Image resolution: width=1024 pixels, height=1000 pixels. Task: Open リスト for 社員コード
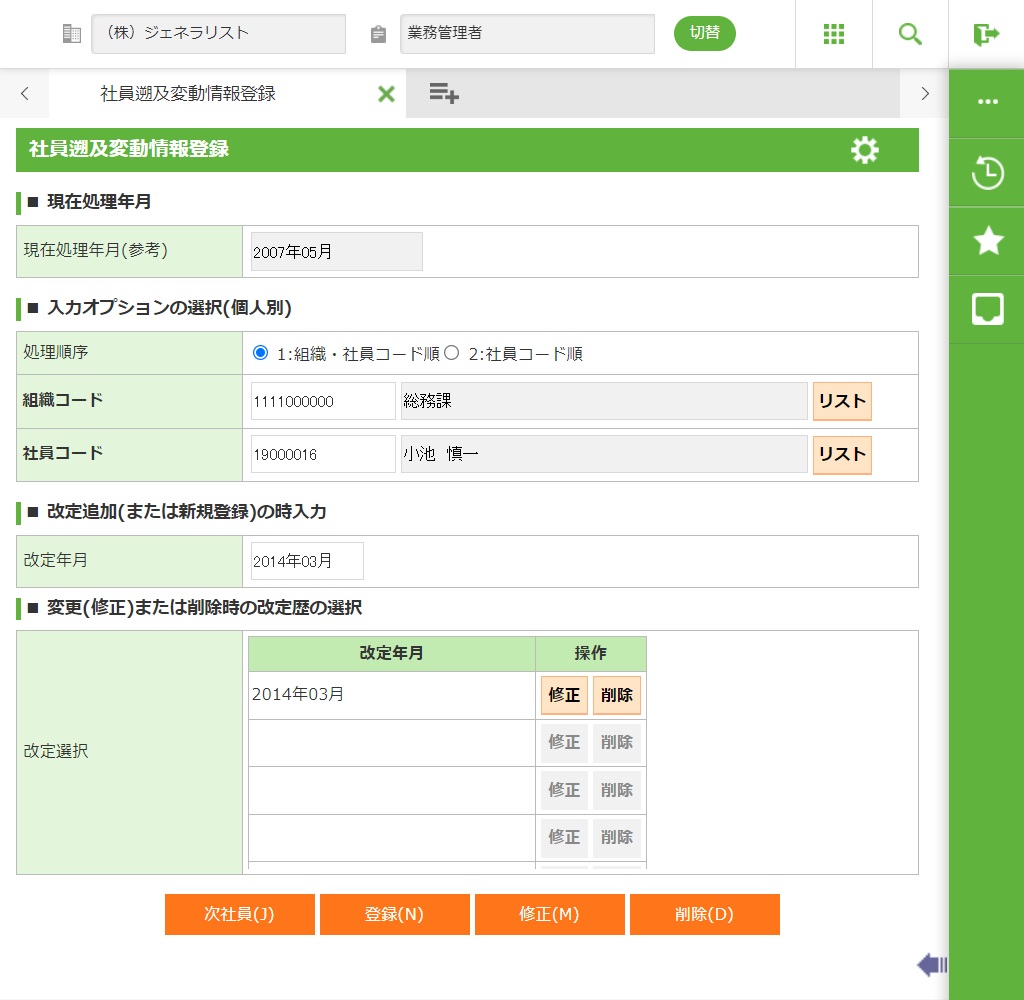(841, 455)
